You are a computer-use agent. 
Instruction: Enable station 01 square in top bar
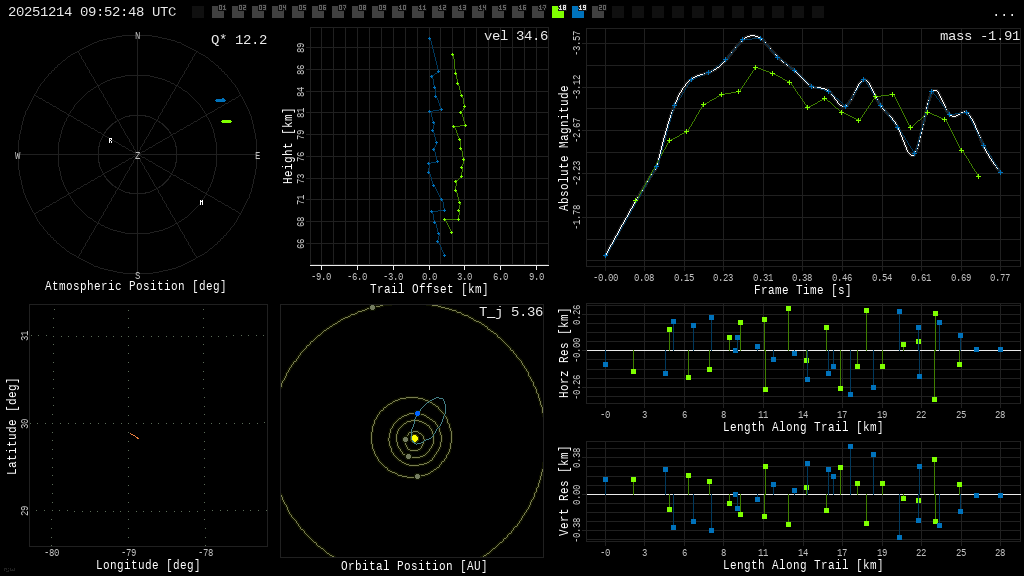pyautogui.click(x=218, y=12)
